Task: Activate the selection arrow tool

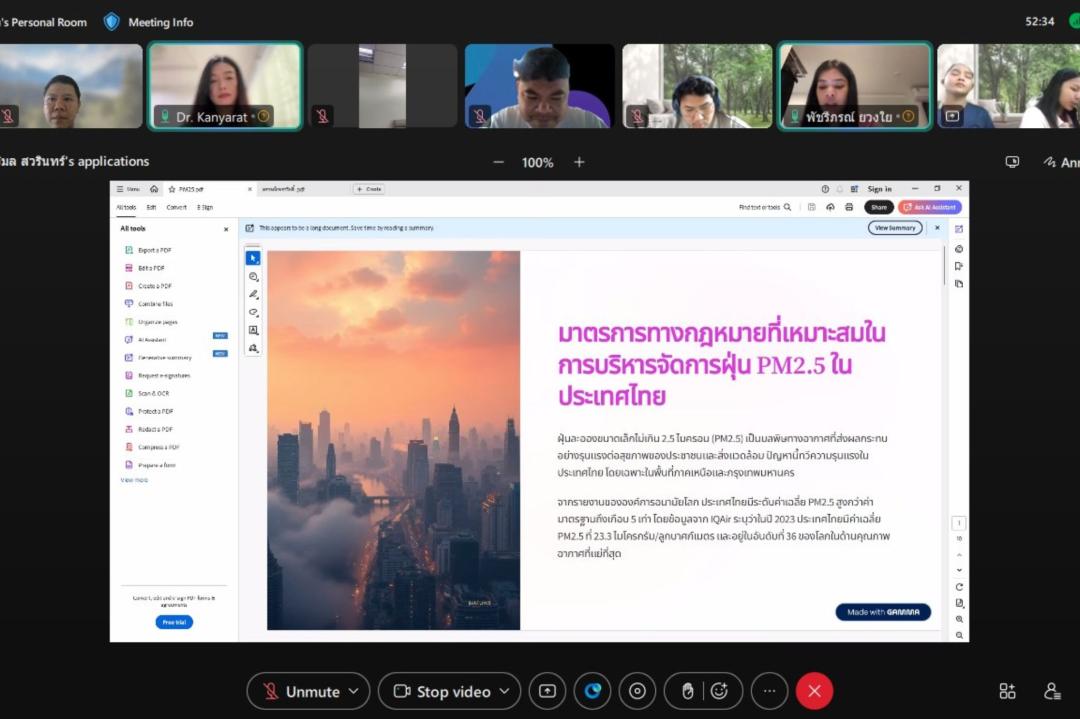Action: point(253,258)
